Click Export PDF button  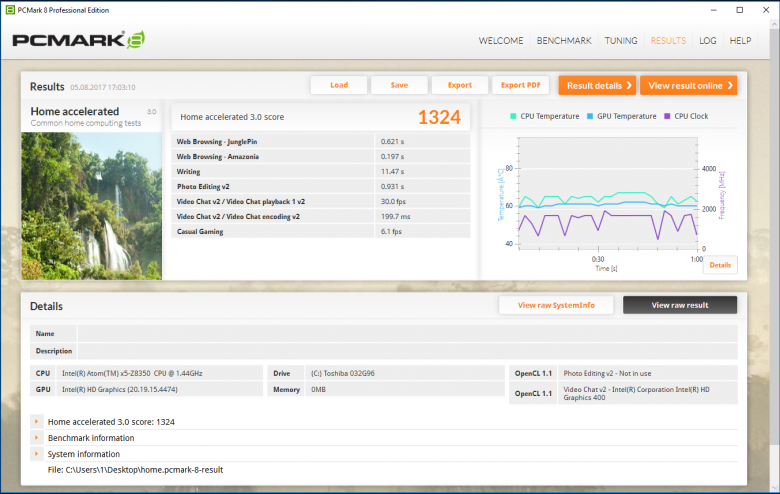[520, 85]
